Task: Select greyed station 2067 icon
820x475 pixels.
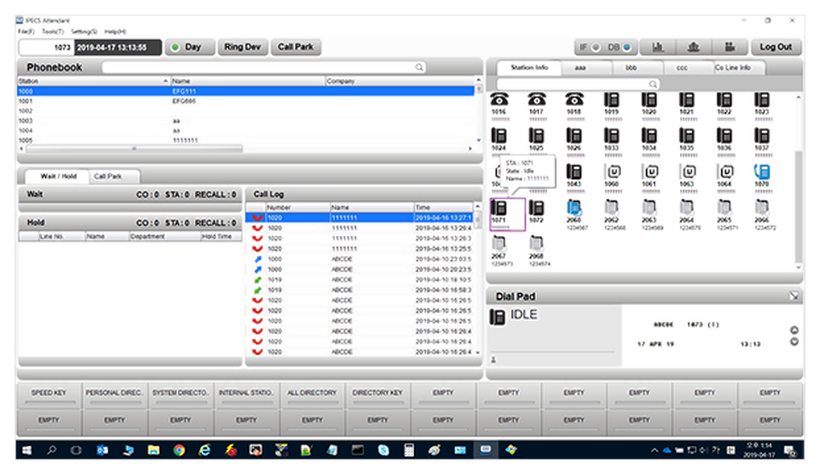Action: [x=499, y=243]
